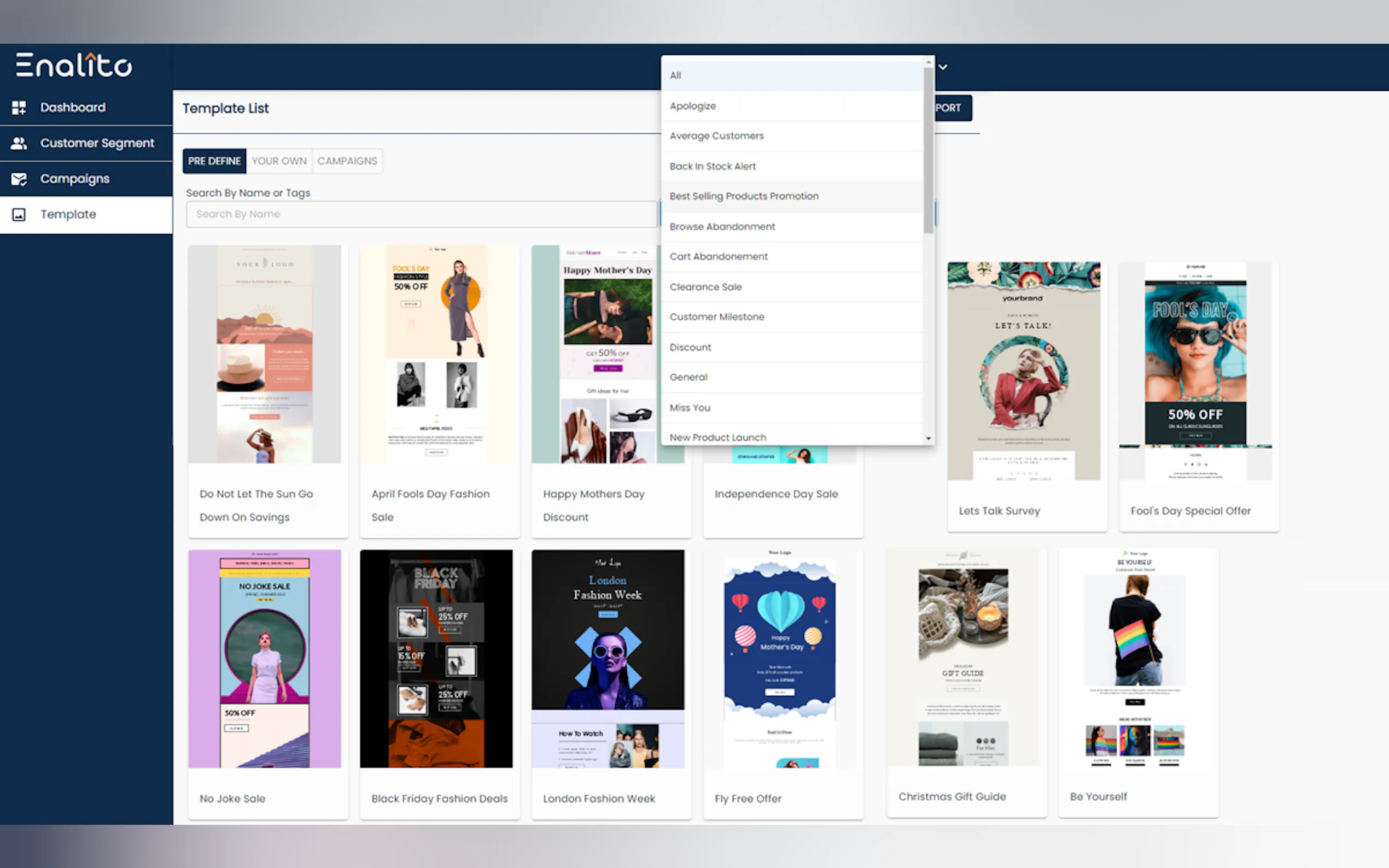Open Do Not Let The Sun Go Down thumbnail
Viewport: 1389px width, 868px height.
click(265, 354)
